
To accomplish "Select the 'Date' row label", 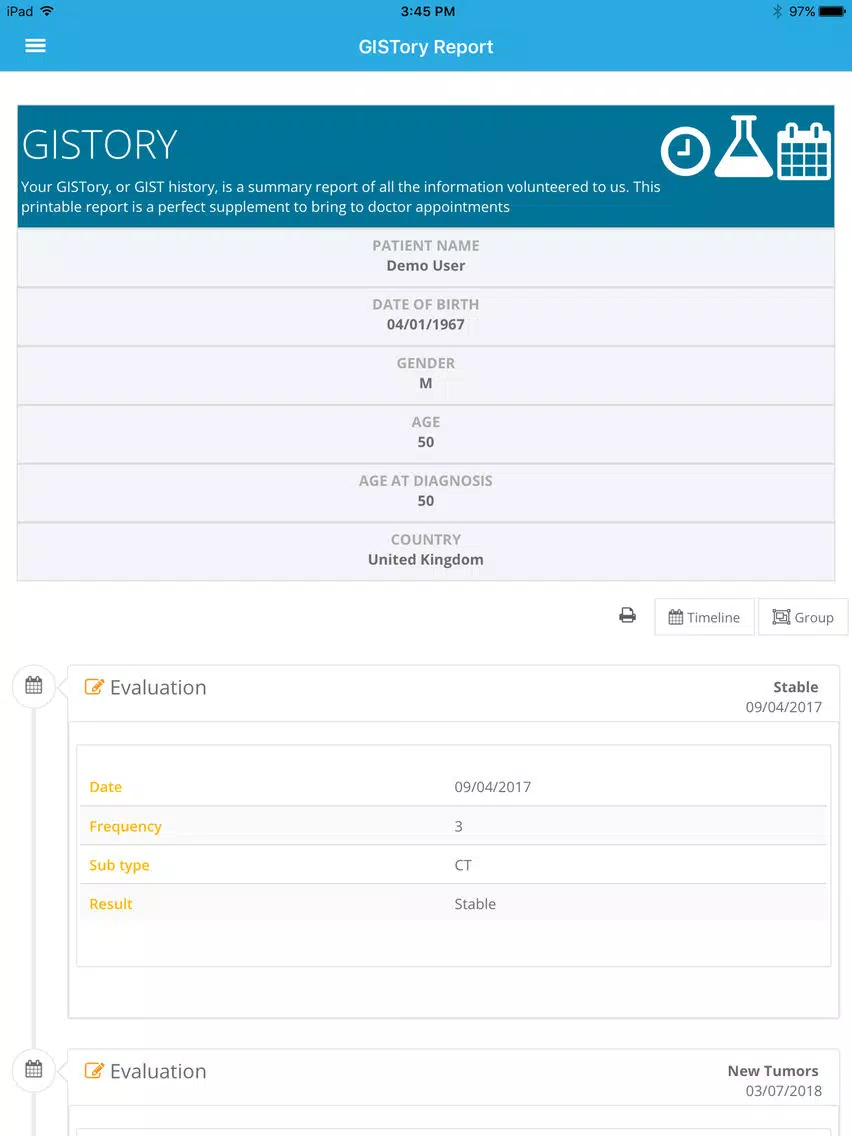I will [x=106, y=787].
